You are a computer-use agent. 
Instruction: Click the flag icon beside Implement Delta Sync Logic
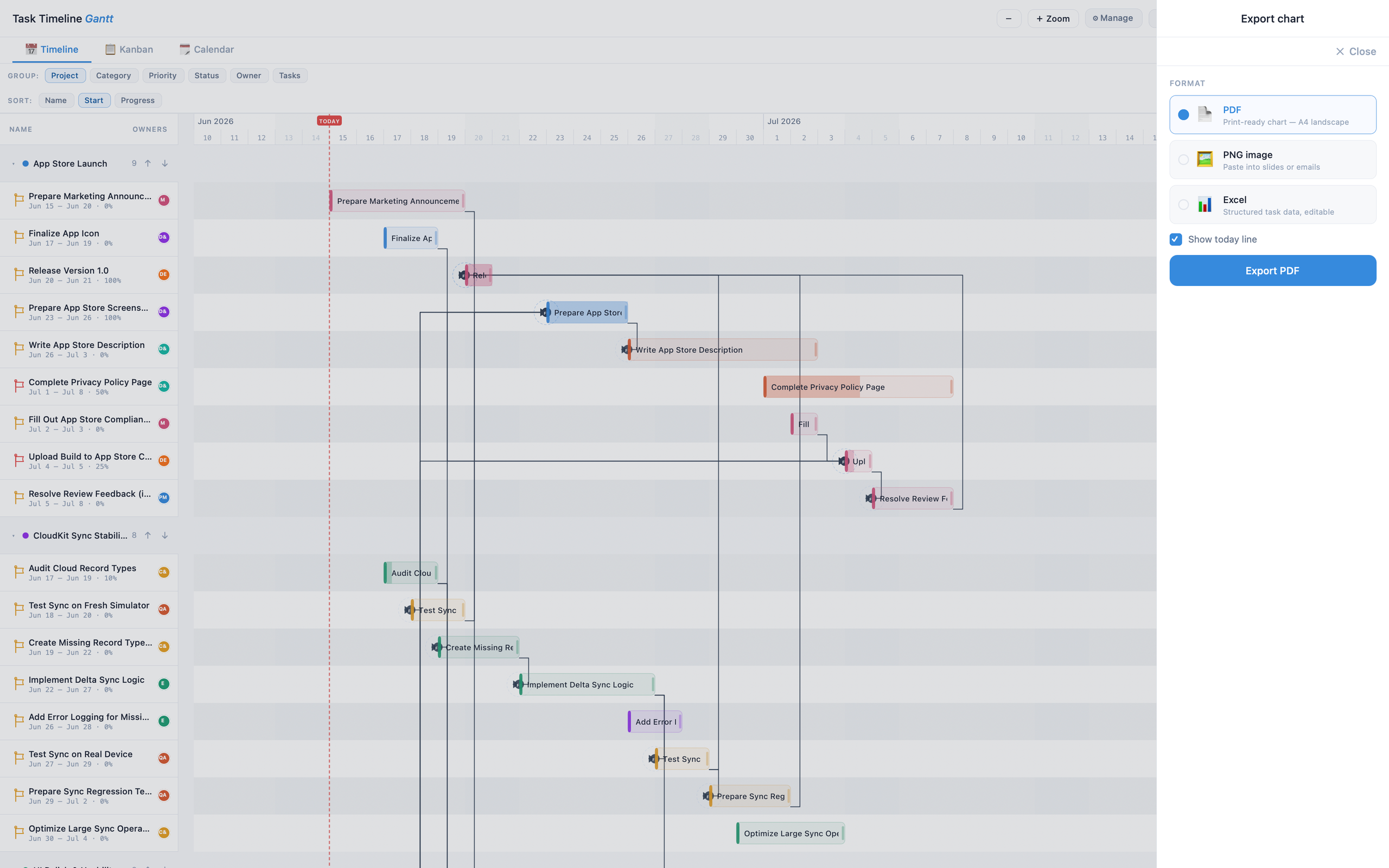[18, 684]
